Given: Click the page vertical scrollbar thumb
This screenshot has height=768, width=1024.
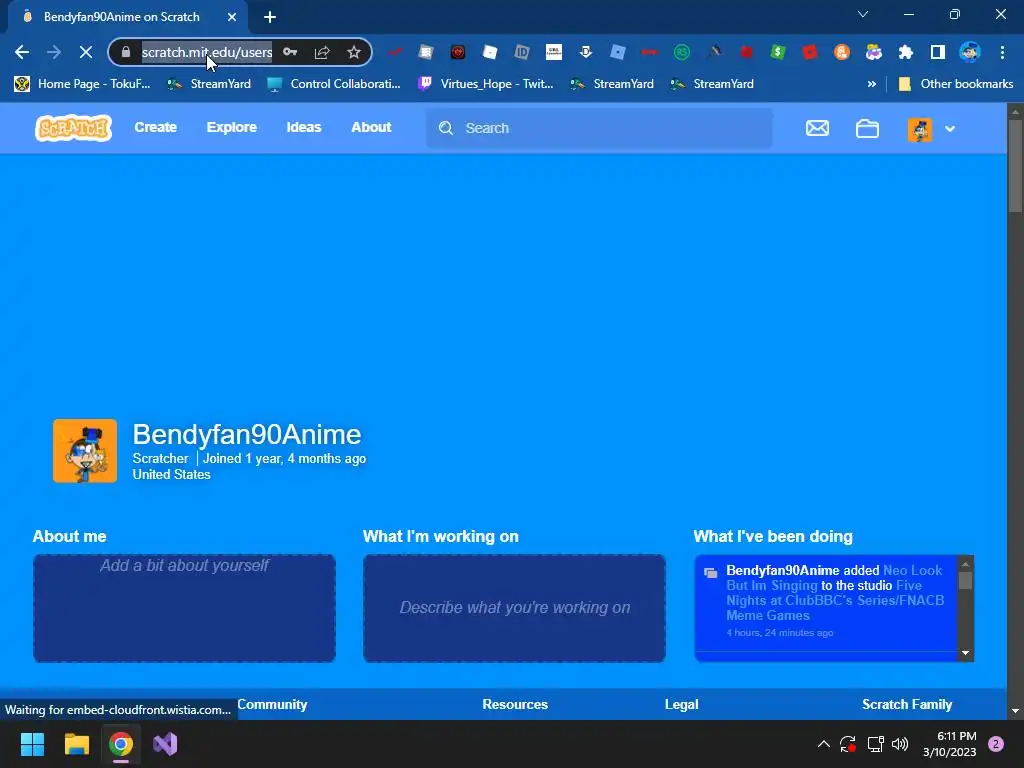Looking at the screenshot, I should pyautogui.click(x=1015, y=167).
